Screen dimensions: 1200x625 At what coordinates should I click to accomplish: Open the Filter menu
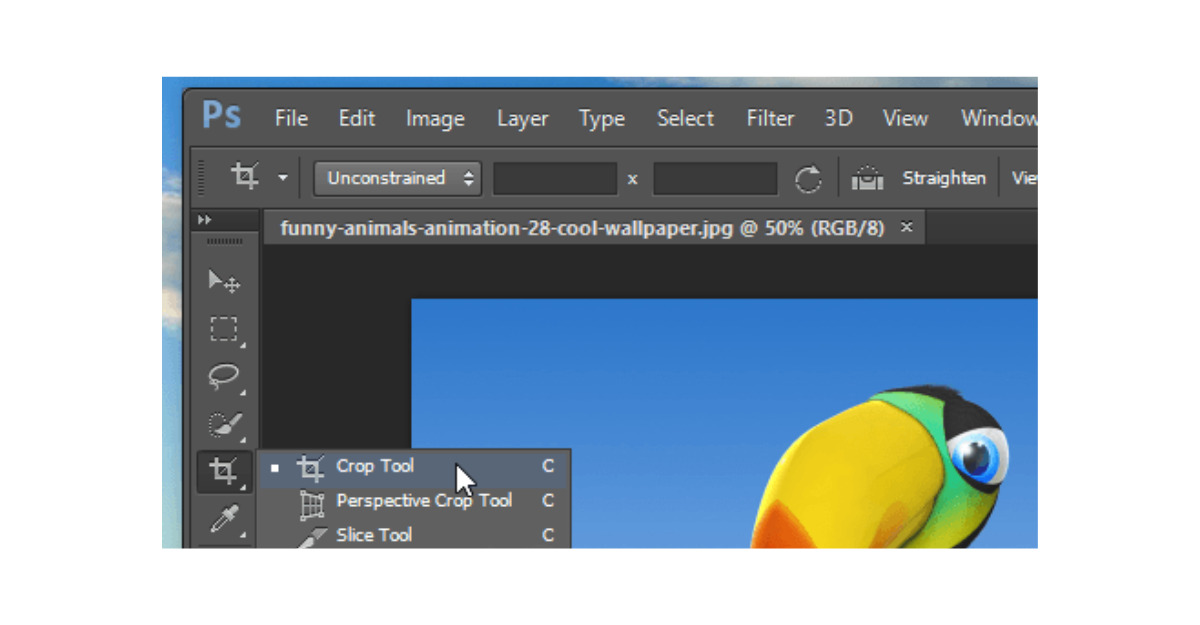point(770,118)
